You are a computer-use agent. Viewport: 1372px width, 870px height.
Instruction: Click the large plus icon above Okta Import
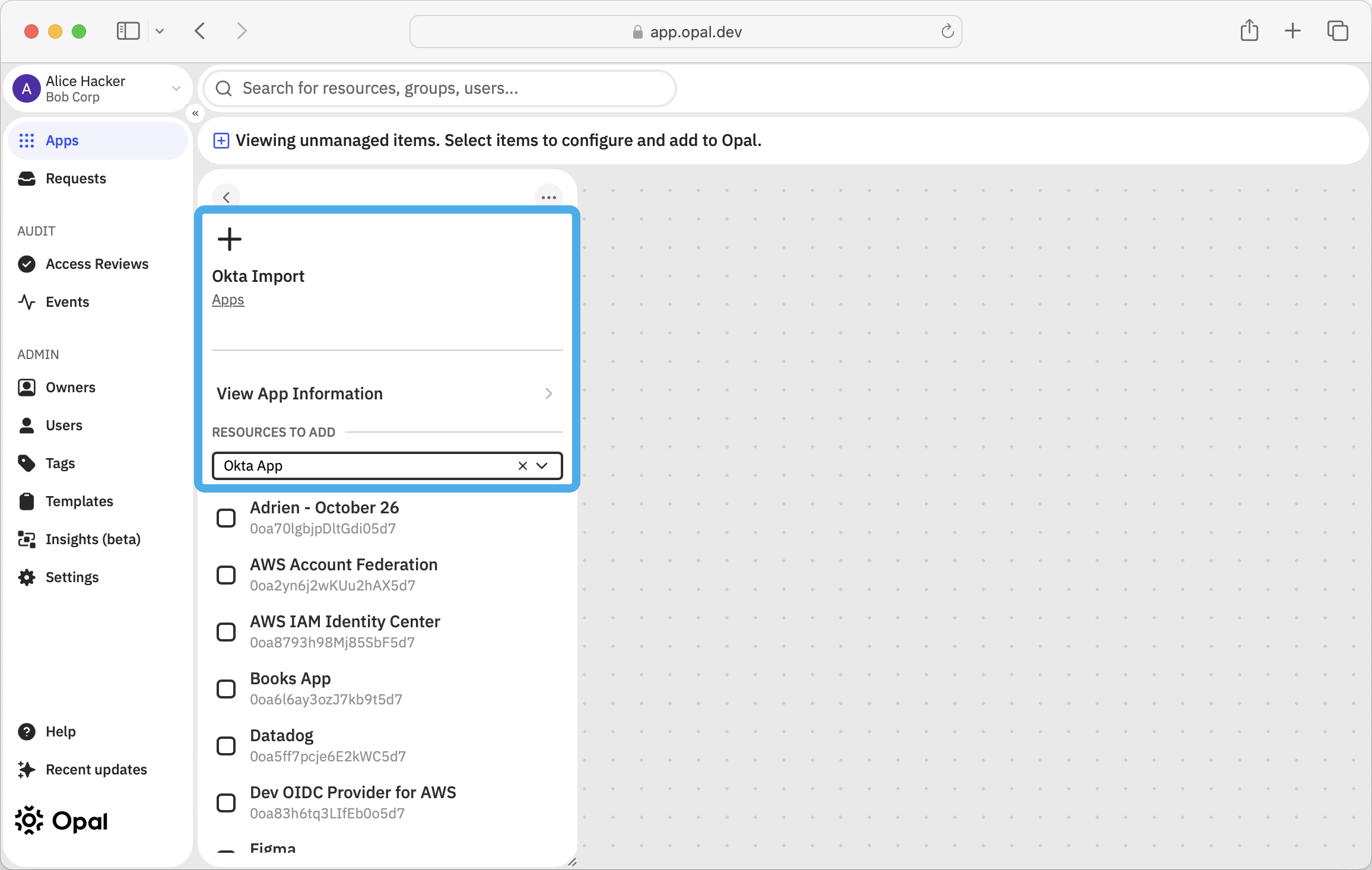pos(230,239)
